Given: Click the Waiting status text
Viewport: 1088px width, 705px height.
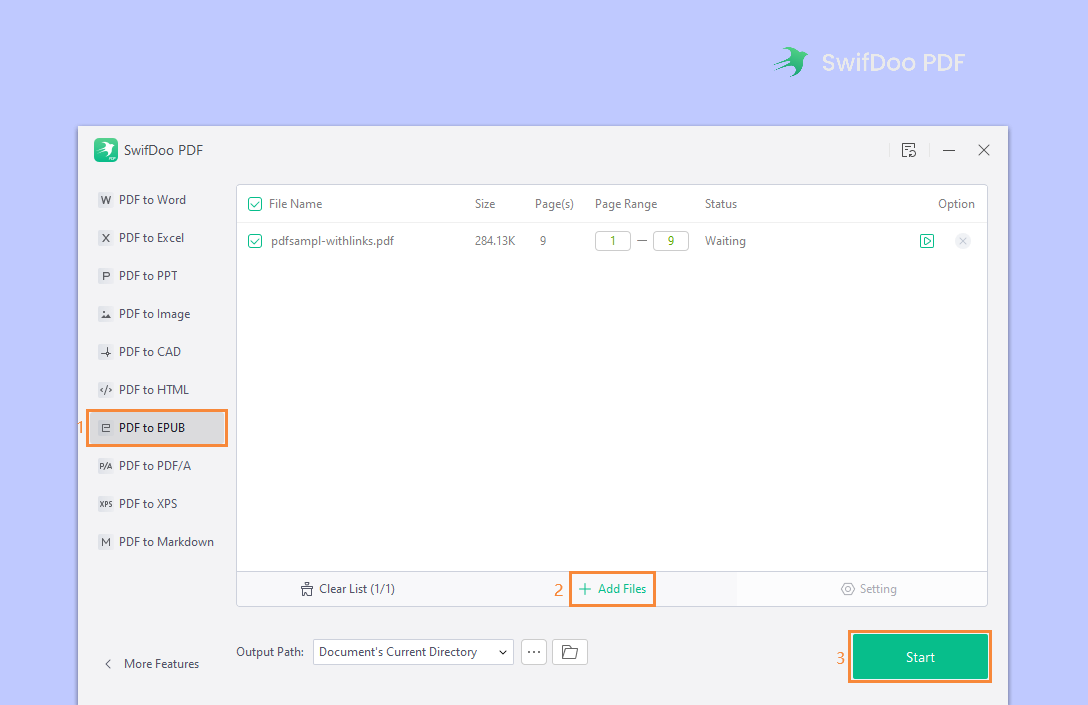Looking at the screenshot, I should click(725, 241).
